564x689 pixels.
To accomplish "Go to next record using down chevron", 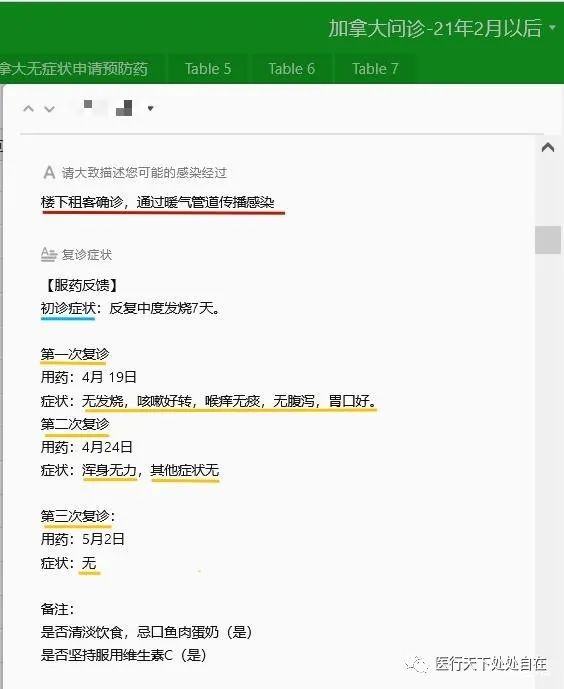I will pyautogui.click(x=49, y=109).
